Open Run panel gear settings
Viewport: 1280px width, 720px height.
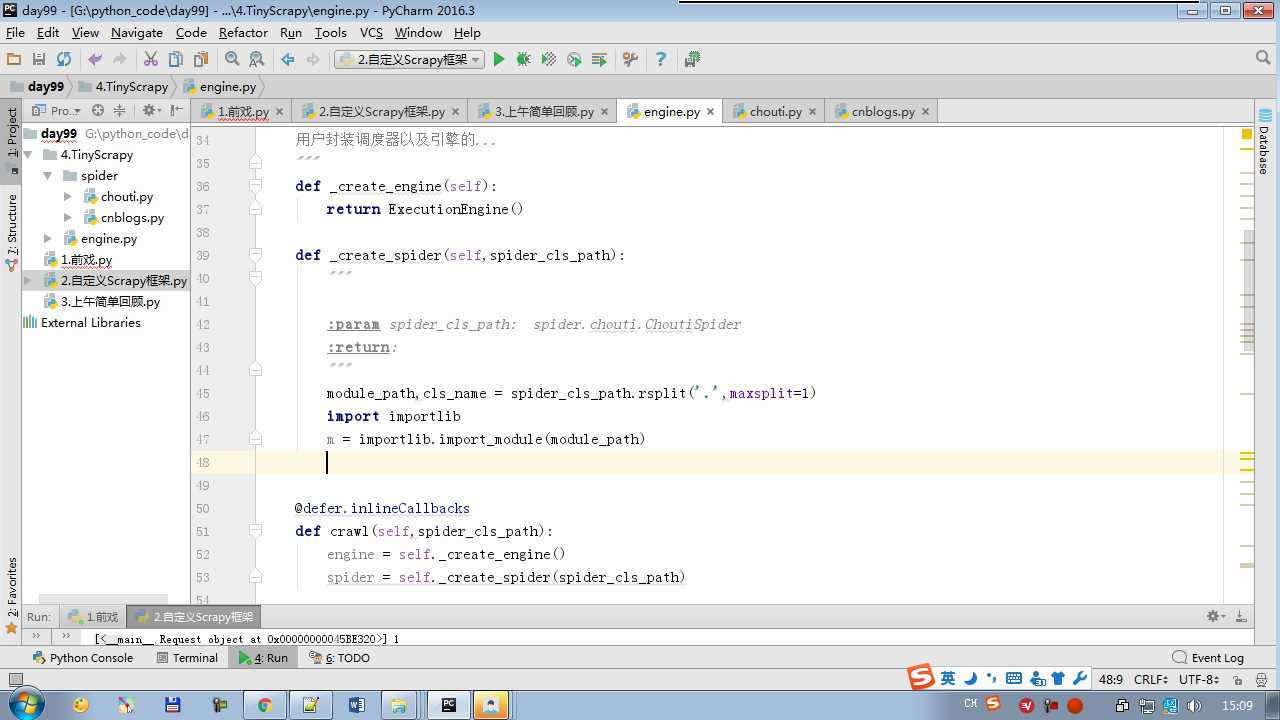coord(1215,617)
